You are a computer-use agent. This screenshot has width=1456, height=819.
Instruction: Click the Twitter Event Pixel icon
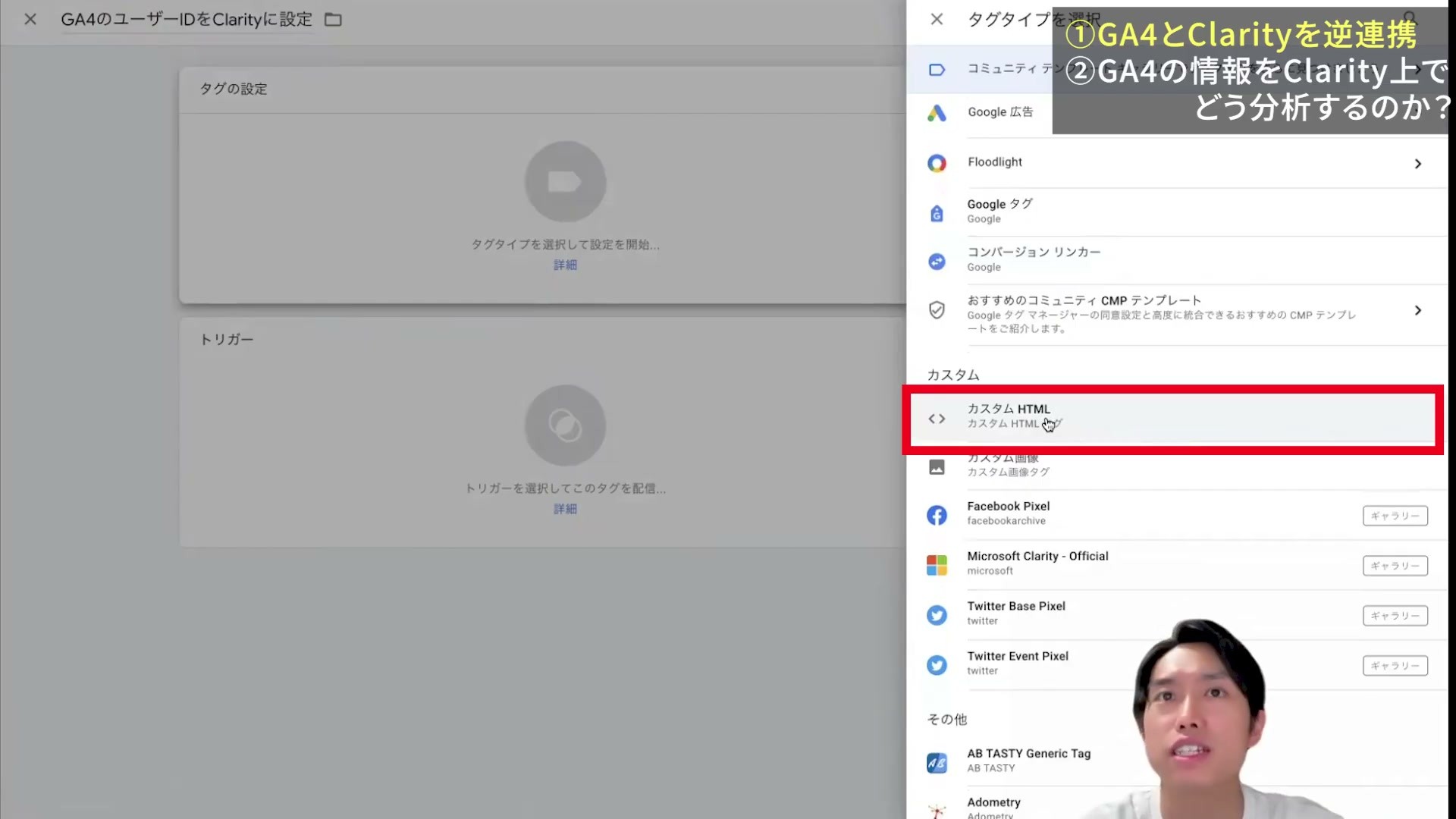click(937, 665)
